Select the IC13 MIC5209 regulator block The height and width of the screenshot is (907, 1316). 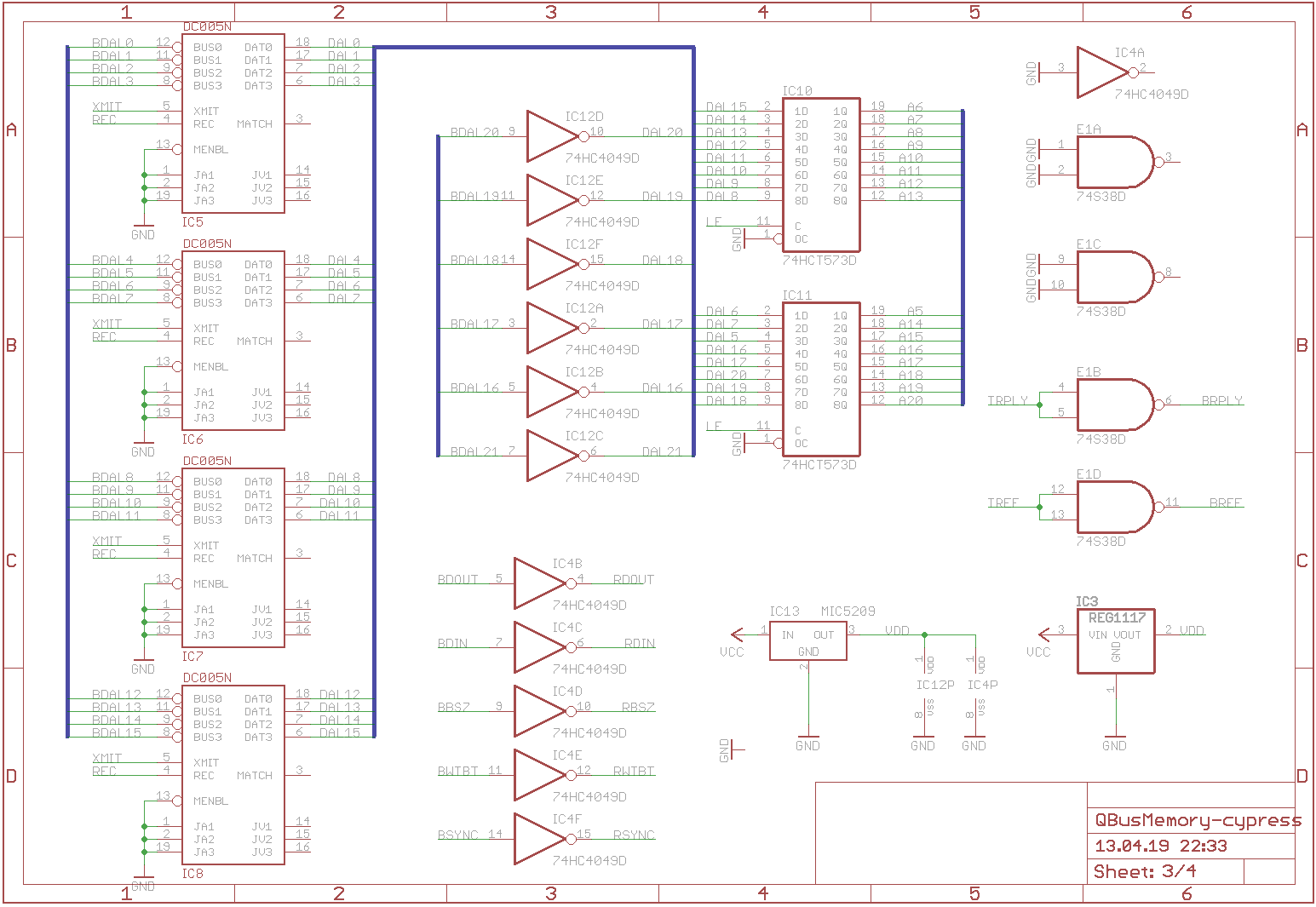808,640
